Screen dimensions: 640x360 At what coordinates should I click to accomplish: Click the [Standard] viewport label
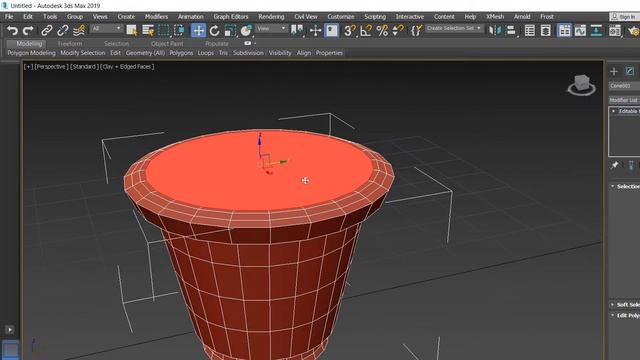[84, 67]
